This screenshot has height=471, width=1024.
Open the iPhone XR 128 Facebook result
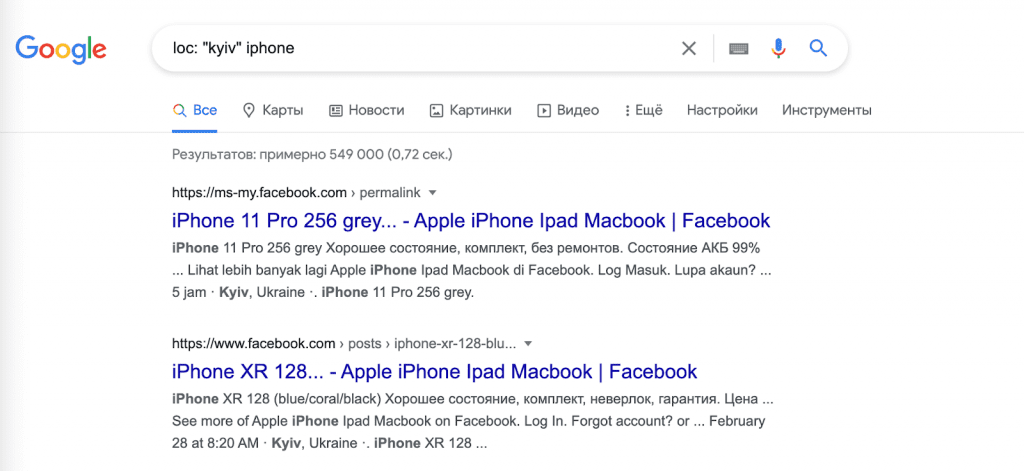click(x=434, y=372)
